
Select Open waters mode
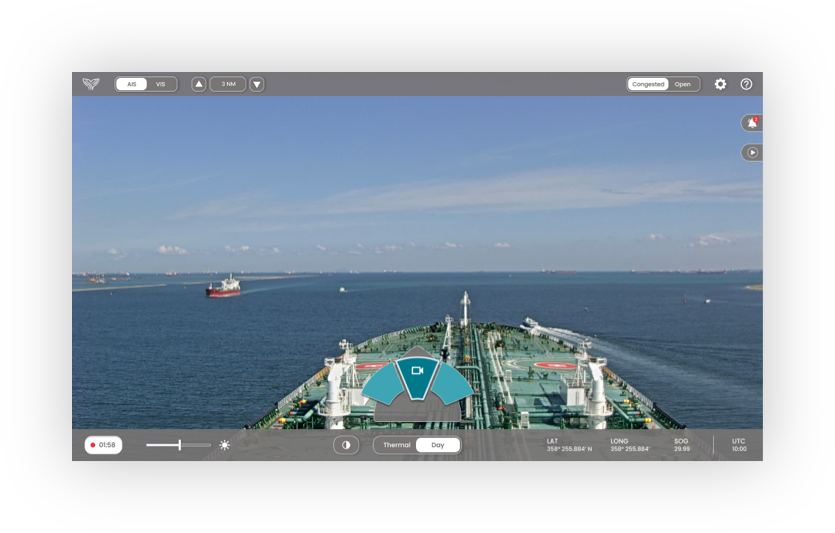click(683, 84)
